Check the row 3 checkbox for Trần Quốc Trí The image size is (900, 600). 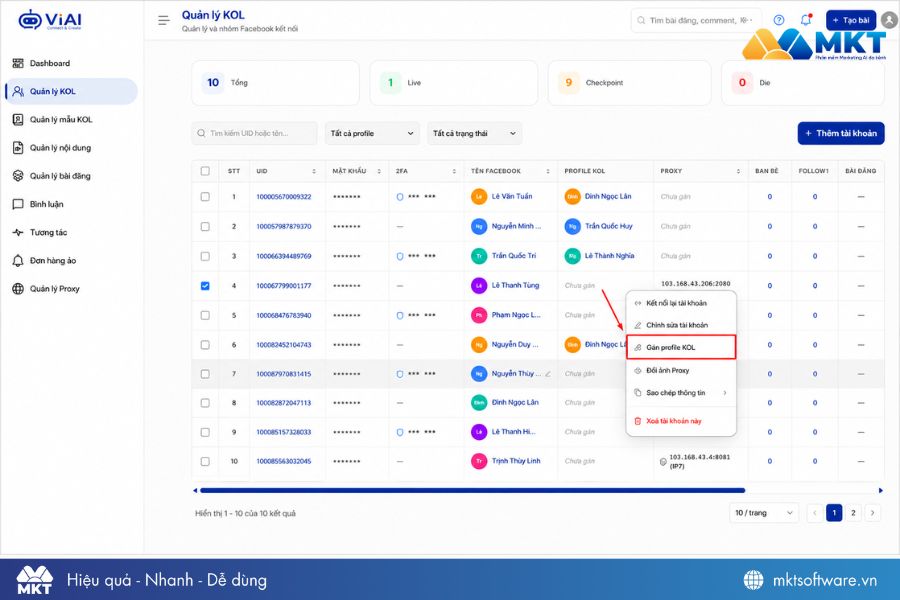coord(205,256)
